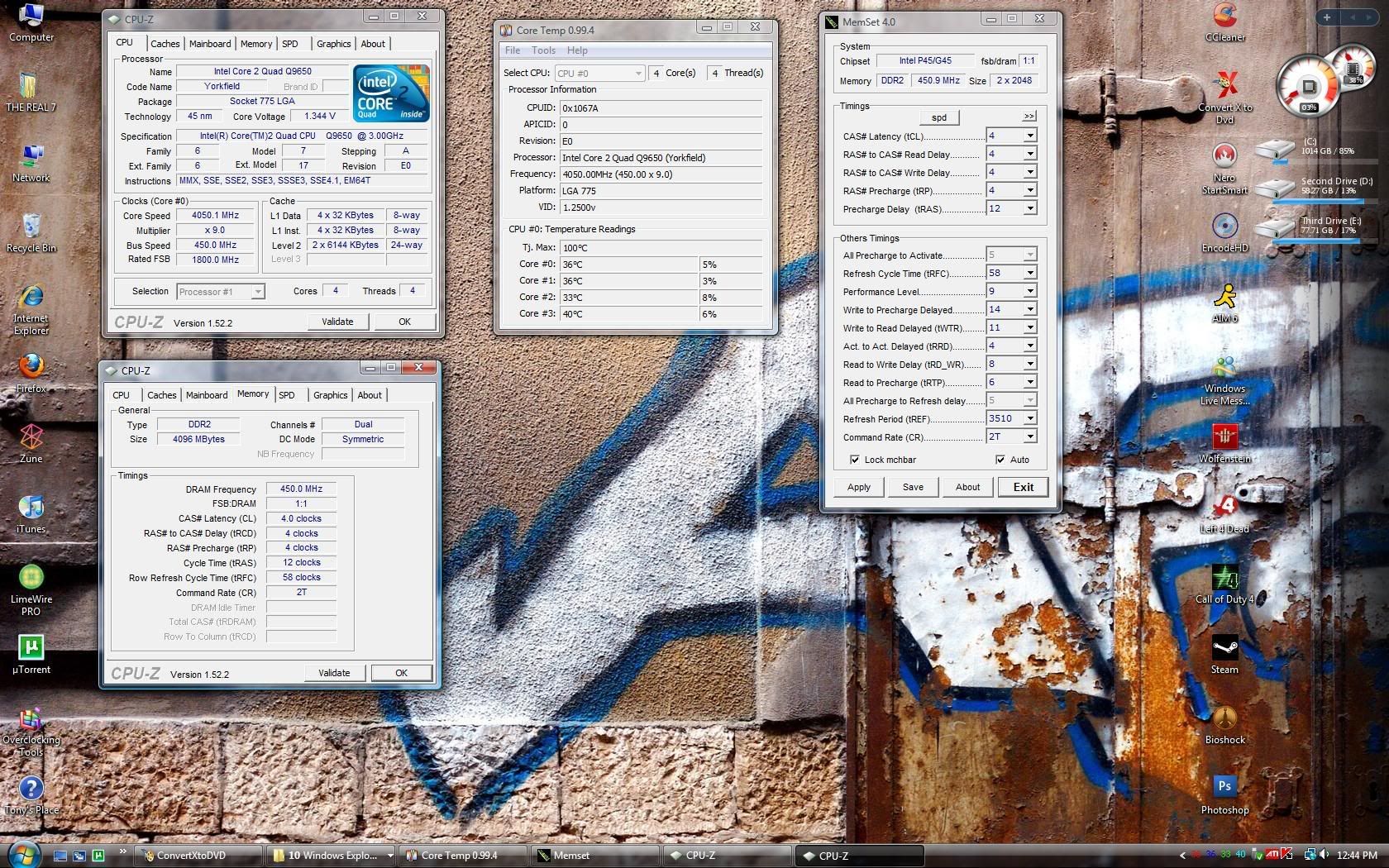Open File menu in Core Temp
Viewport: 1389px width, 868px height.
(x=513, y=50)
